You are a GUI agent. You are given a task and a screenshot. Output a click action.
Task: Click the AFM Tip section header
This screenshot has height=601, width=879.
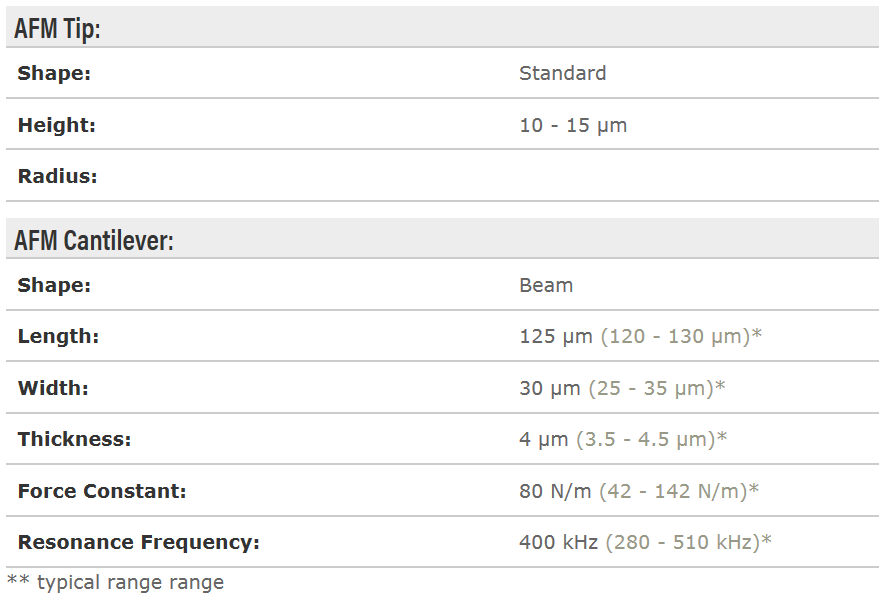(x=58, y=29)
